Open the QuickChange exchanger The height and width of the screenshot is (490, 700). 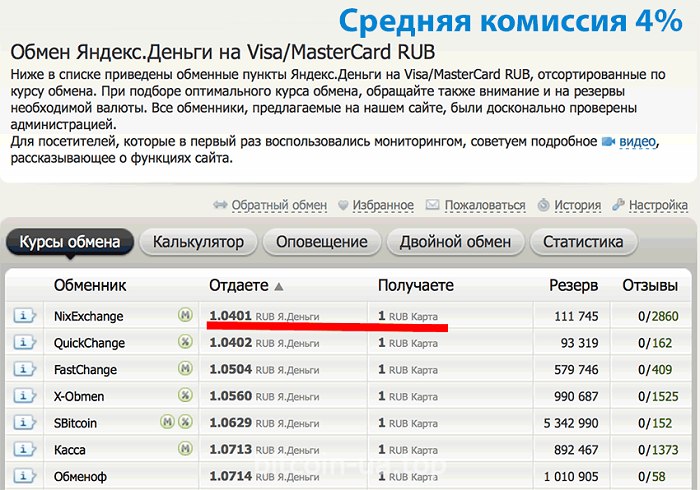89,343
